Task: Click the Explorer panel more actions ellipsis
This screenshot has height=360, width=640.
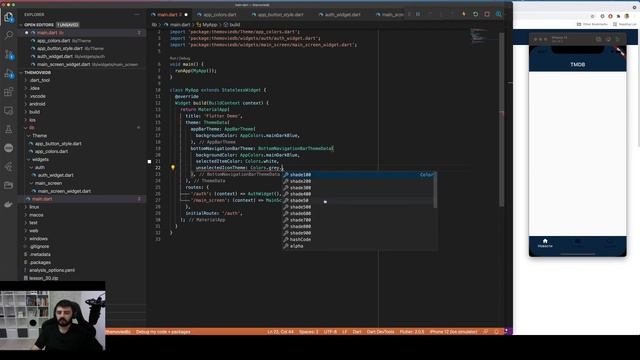Action: [x=136, y=14]
